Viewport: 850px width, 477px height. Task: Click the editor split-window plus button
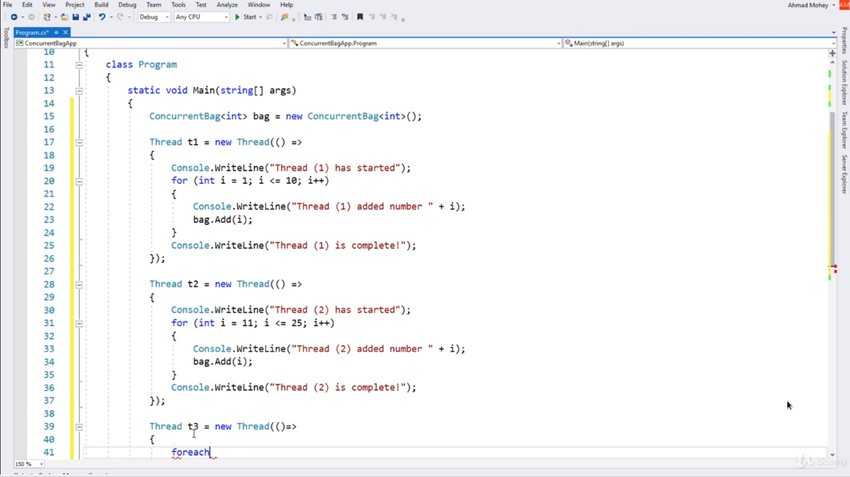[x=832, y=54]
